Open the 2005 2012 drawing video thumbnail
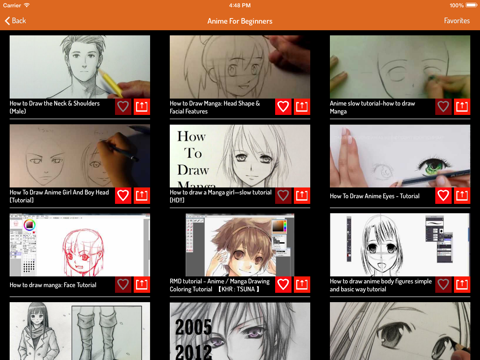This screenshot has height=360, width=480. (240, 331)
